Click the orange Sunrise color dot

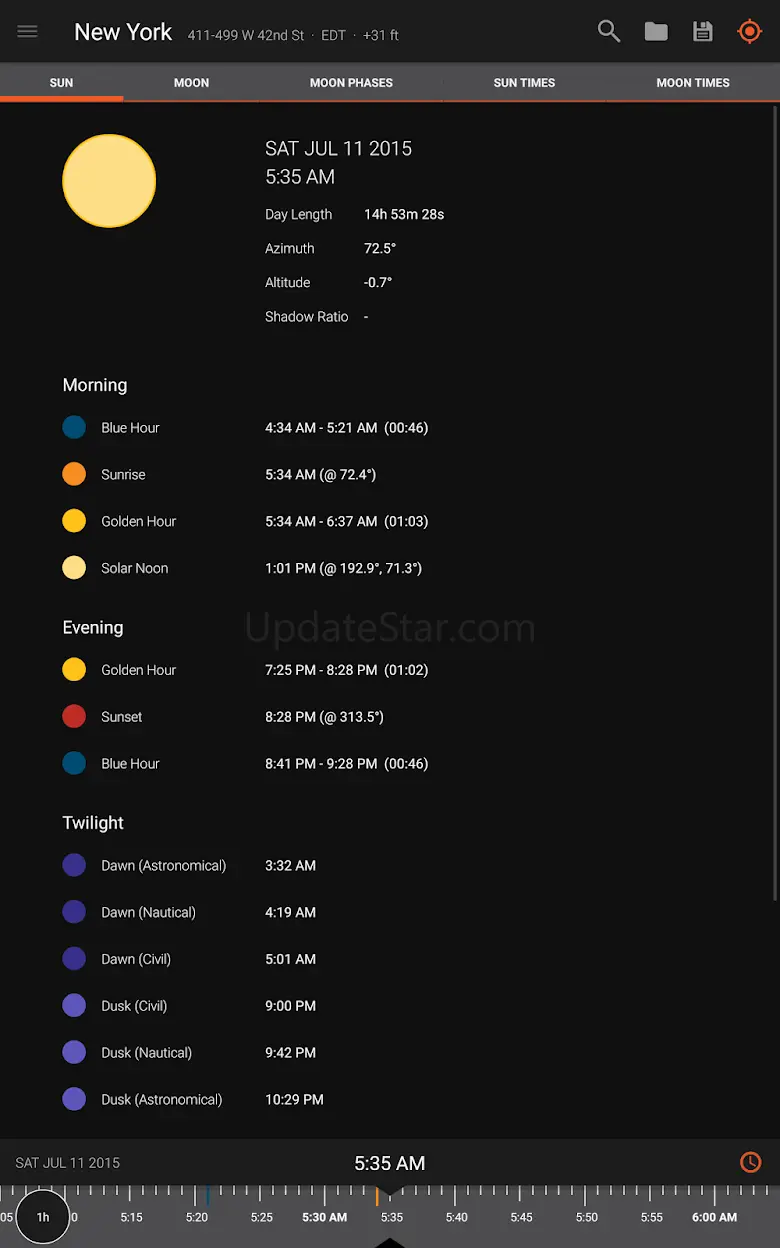coord(74,475)
